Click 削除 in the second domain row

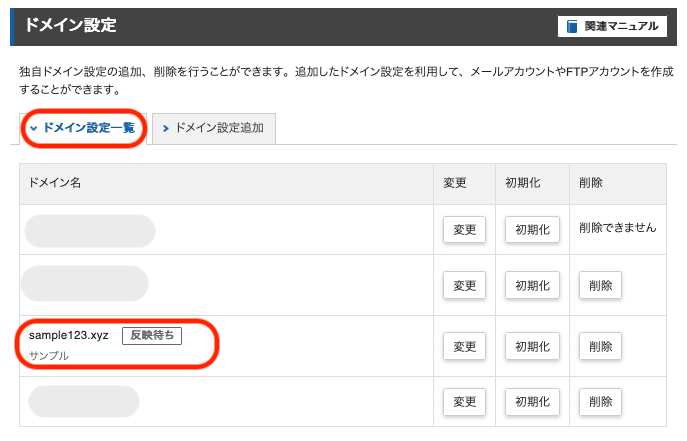[x=600, y=286]
